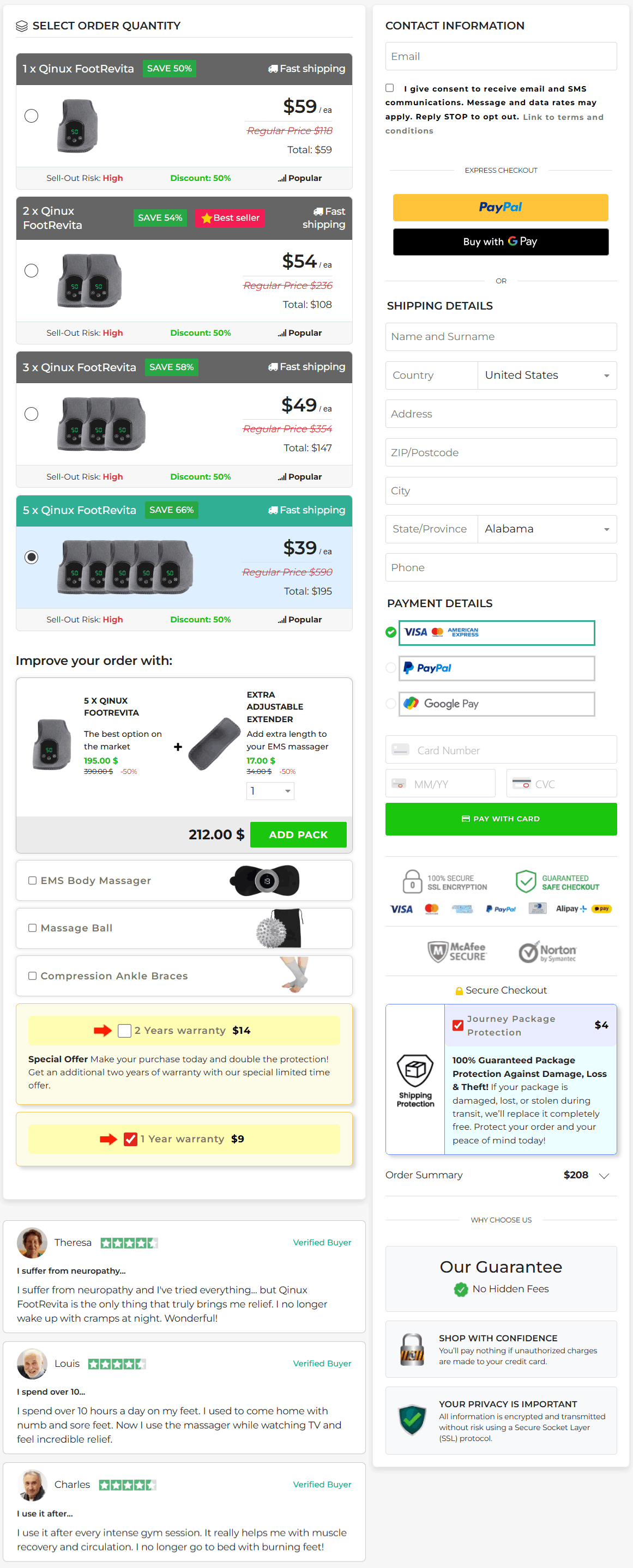This screenshot has height=1568, width=633.
Task: Add the 2 Years warranty for $14
Action: 125,1031
